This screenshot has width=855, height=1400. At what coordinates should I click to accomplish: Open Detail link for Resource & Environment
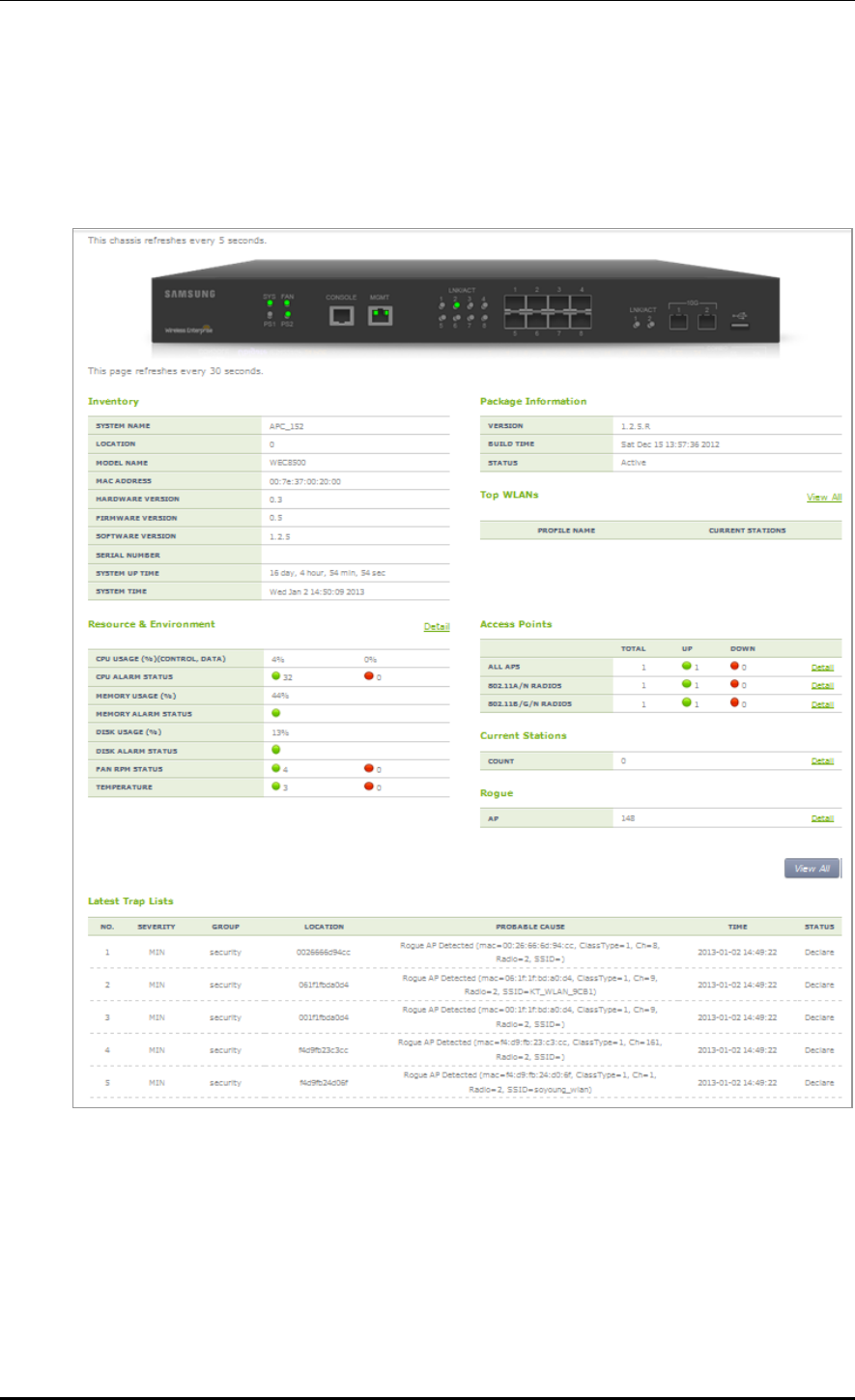point(437,627)
